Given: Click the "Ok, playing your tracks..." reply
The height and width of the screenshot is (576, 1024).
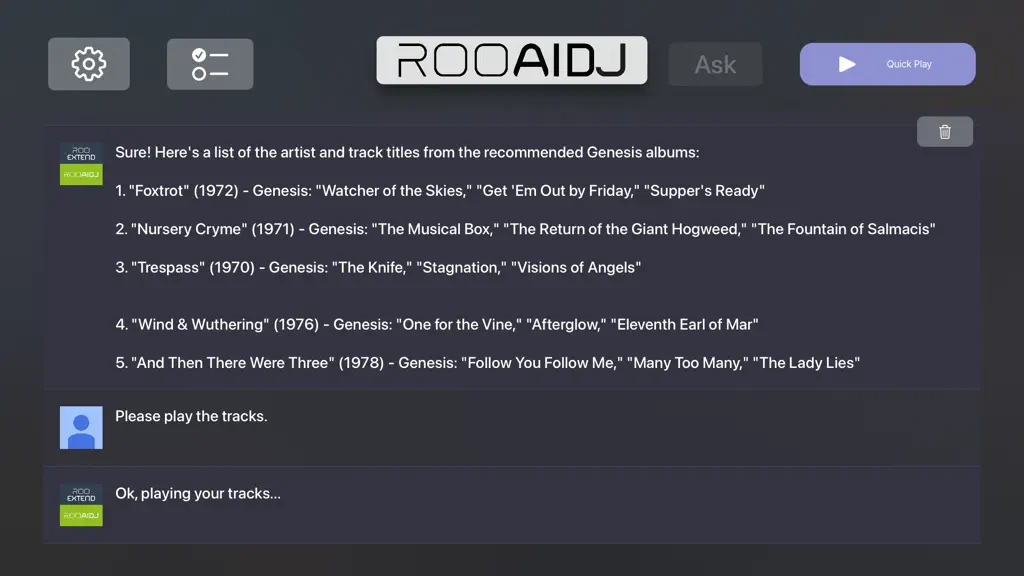Looking at the screenshot, I should (198, 493).
